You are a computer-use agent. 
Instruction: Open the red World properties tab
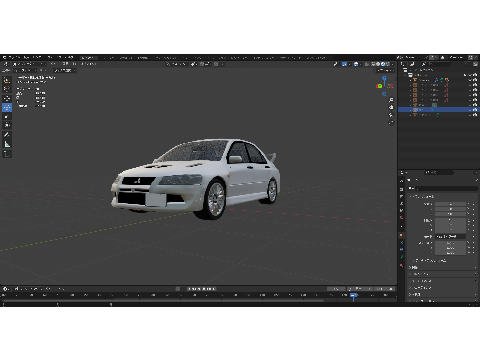[x=401, y=218]
